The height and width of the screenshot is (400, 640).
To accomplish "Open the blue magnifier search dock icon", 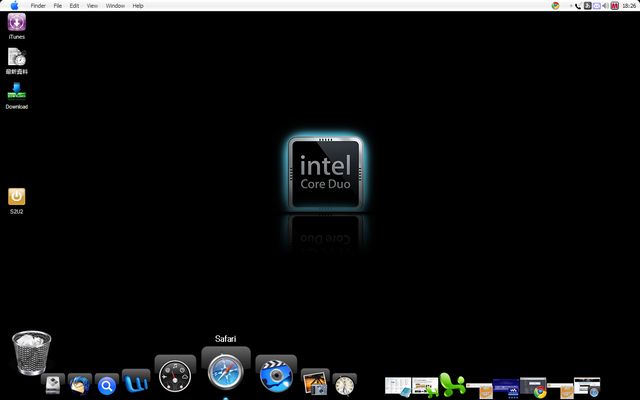I will tap(107, 385).
